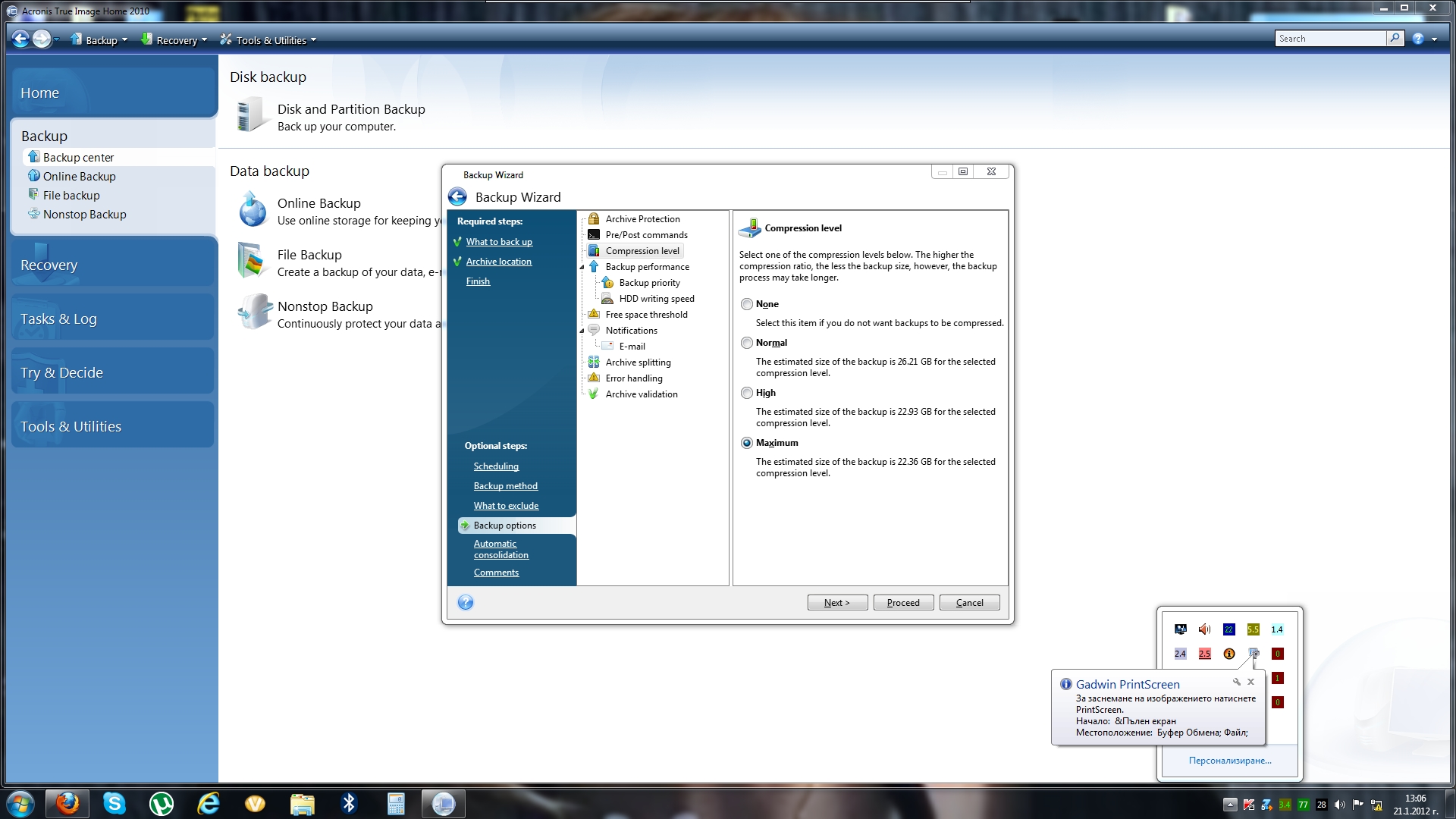Viewport: 1456px width, 819px height.
Task: Open Internet Explorer from the taskbar
Action: click(x=209, y=803)
